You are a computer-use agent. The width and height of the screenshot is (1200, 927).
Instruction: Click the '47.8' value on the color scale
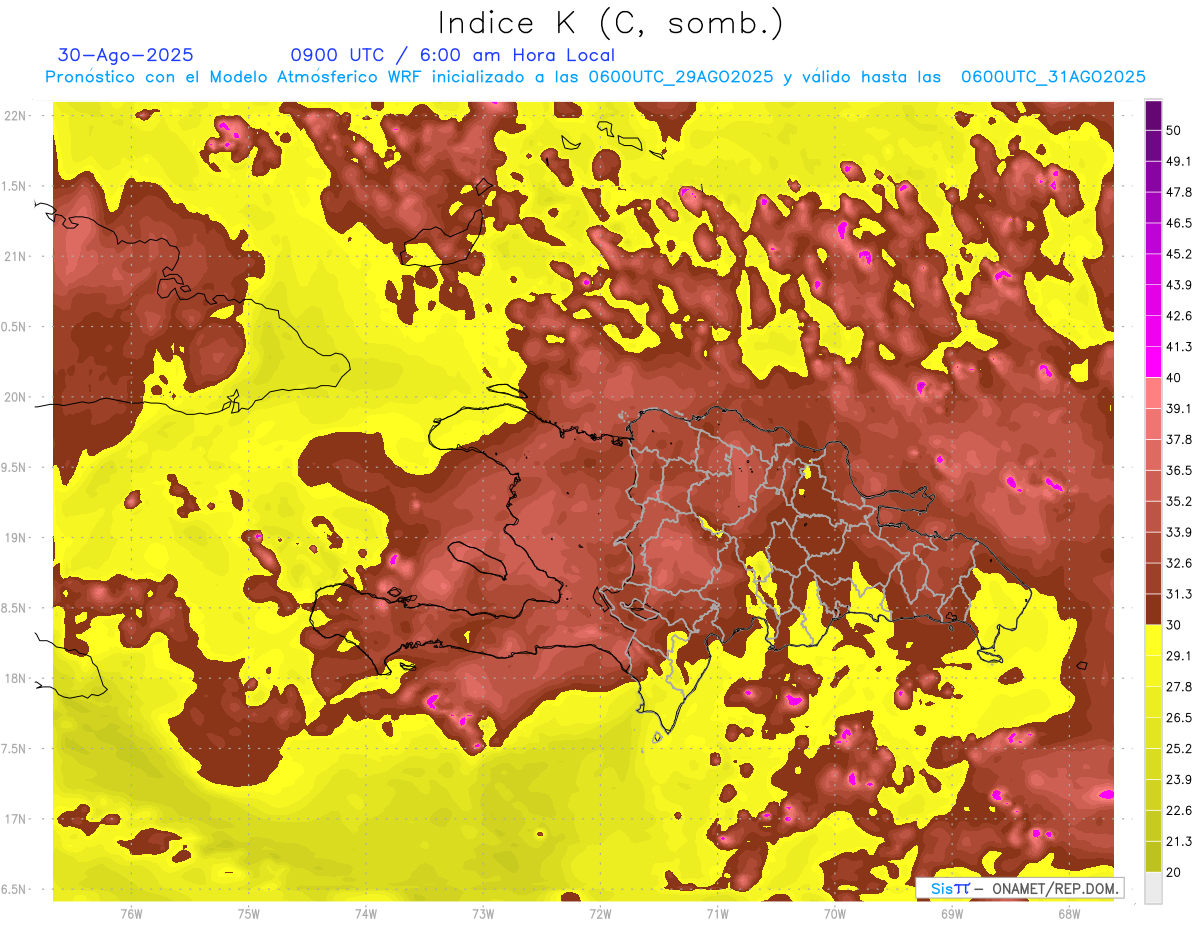[1179, 192]
